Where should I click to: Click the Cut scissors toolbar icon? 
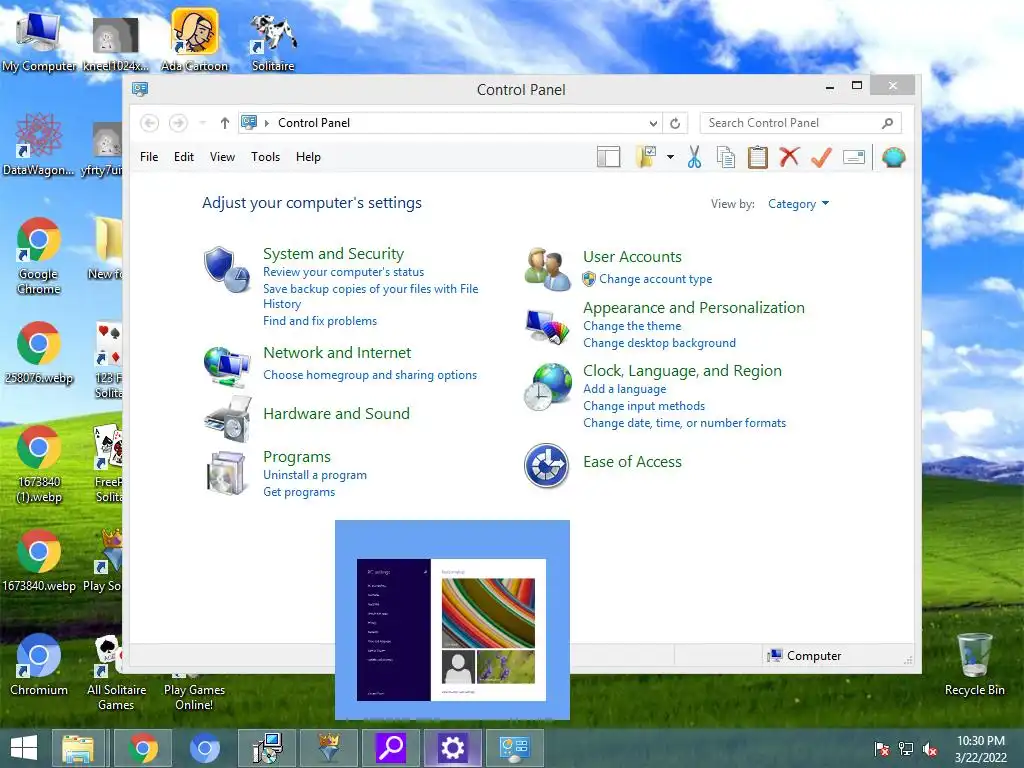694,157
